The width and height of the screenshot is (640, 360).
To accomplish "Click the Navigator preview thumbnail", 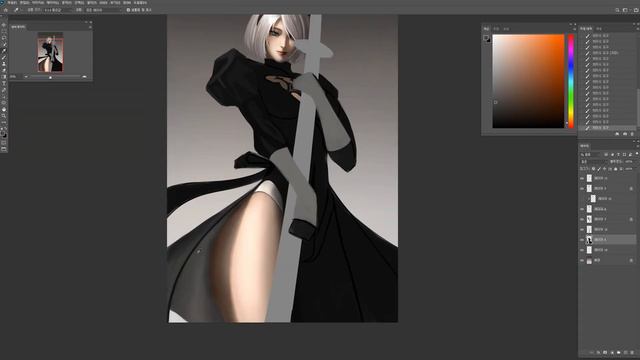I will tap(50, 52).
